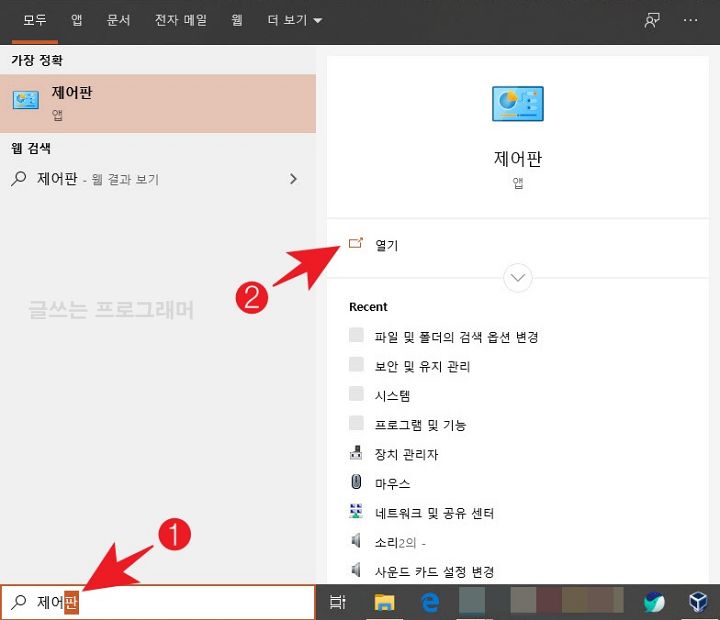Open 파일 및 폴더의 검색 옵션 변경

[x=456, y=337]
